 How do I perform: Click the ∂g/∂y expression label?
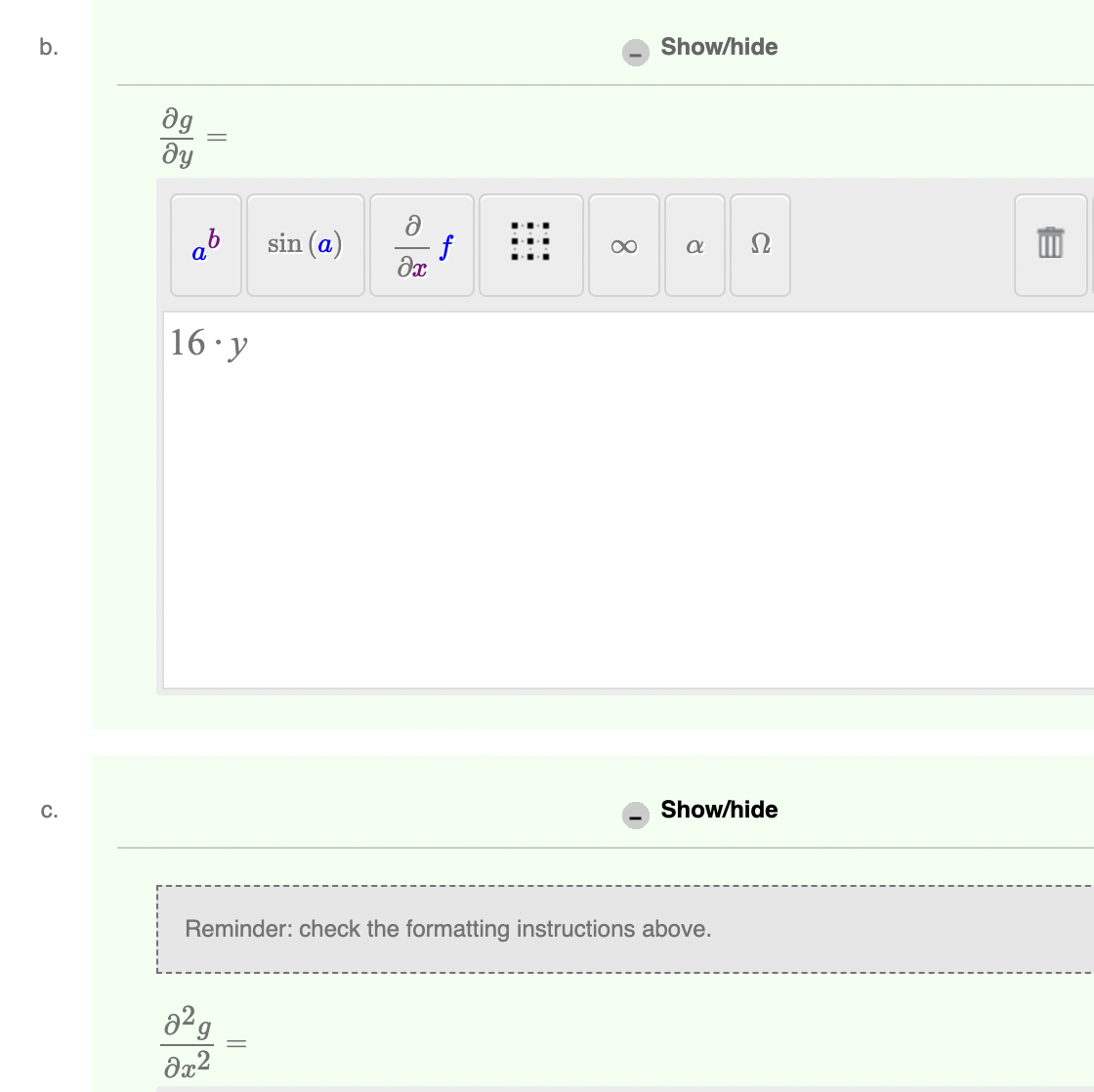pyautogui.click(x=194, y=137)
